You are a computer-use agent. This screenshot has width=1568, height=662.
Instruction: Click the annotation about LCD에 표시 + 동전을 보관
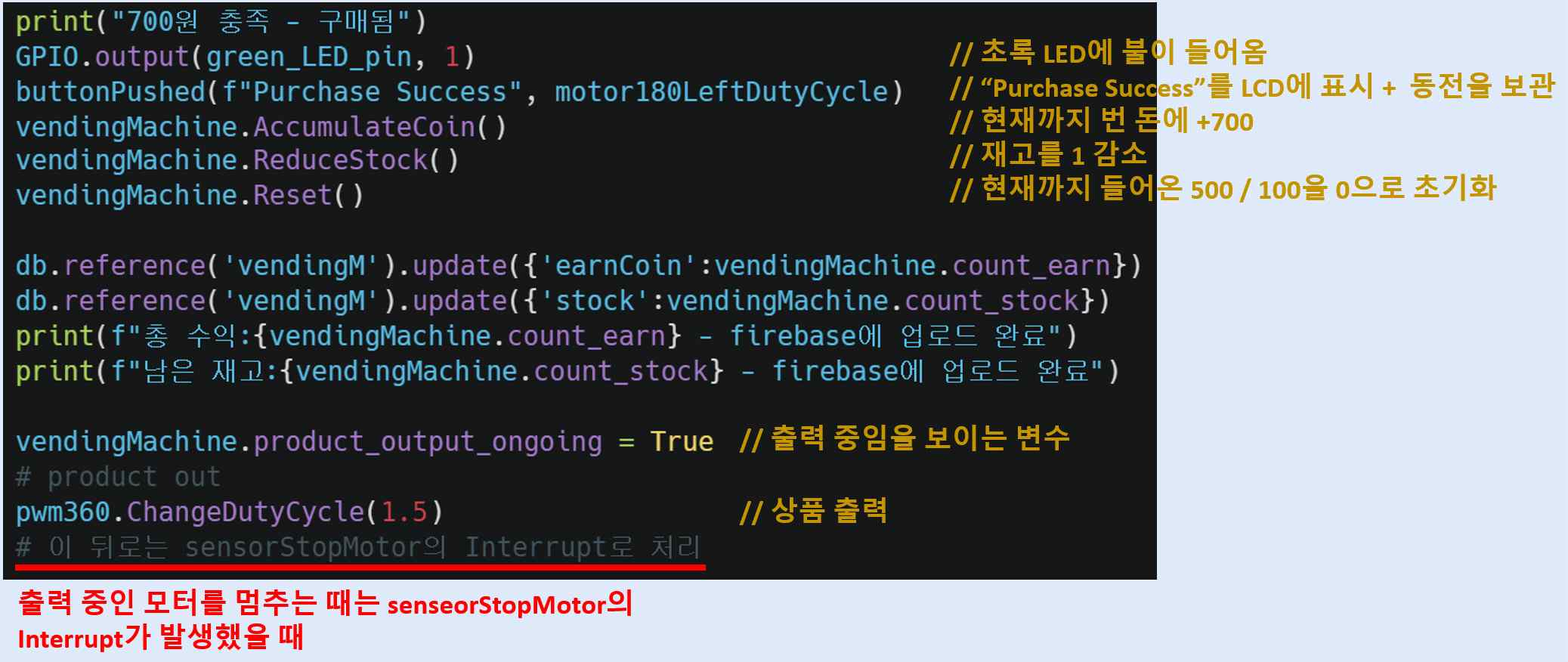[x=1252, y=87]
